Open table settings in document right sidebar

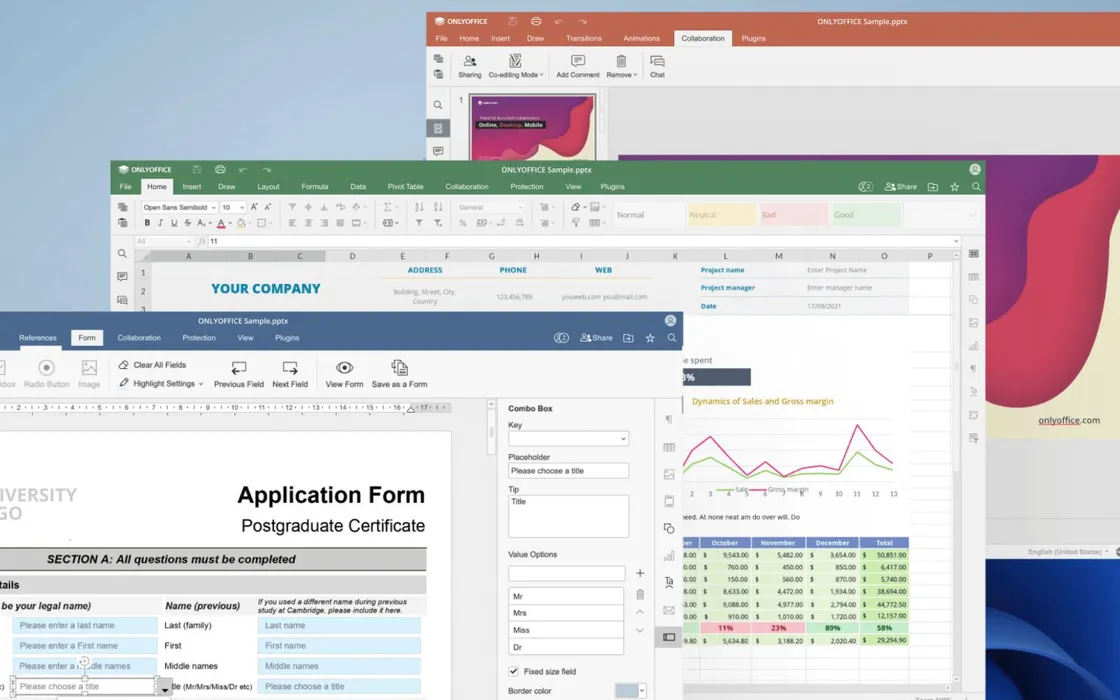click(669, 447)
